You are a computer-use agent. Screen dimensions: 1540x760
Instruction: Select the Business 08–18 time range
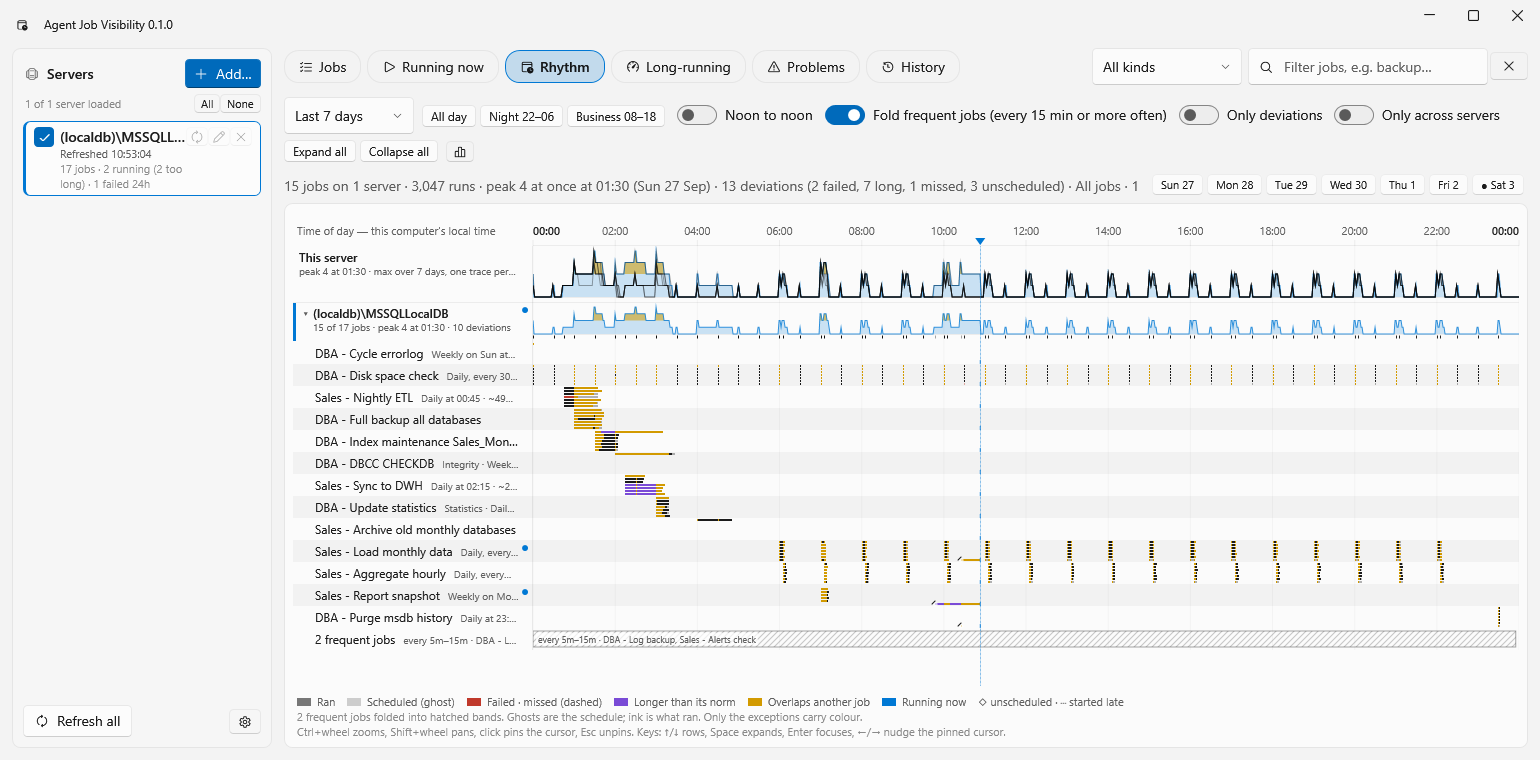point(617,116)
